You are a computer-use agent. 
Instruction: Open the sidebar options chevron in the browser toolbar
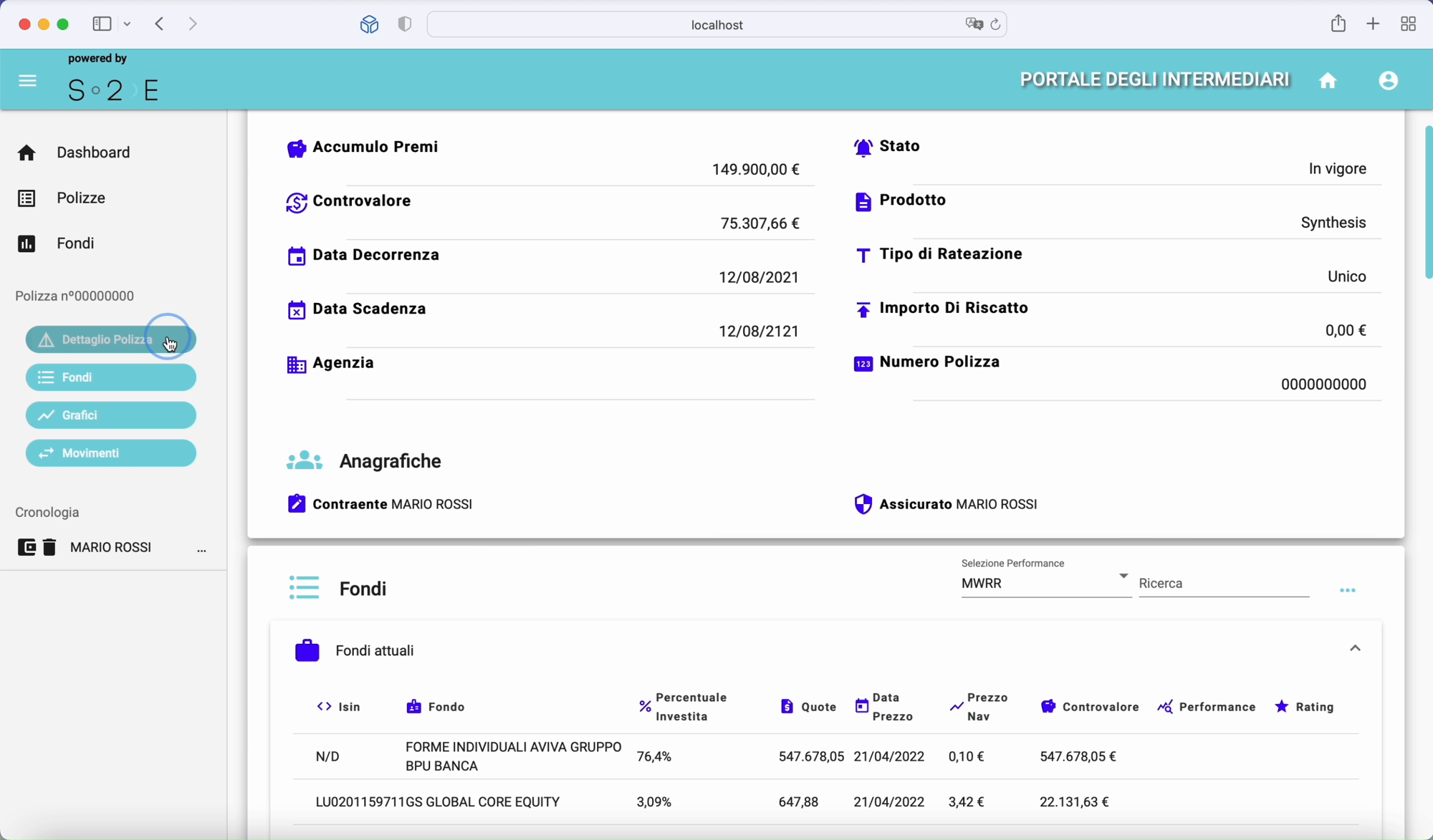(x=128, y=24)
